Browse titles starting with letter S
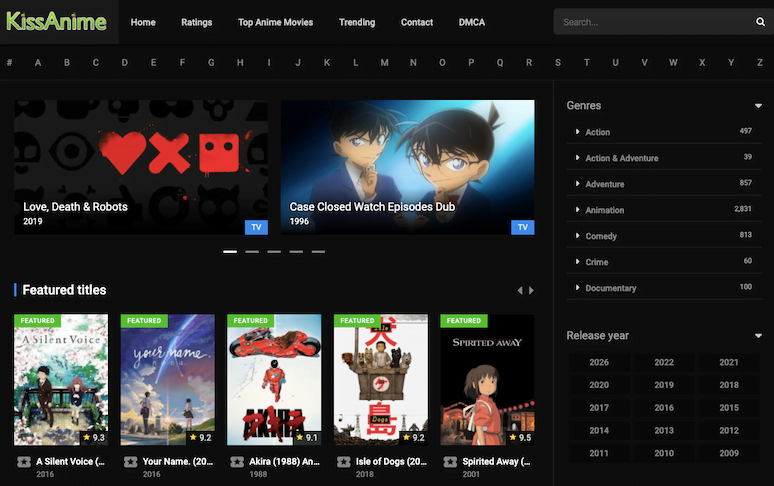The height and width of the screenshot is (486, 774). [558, 63]
